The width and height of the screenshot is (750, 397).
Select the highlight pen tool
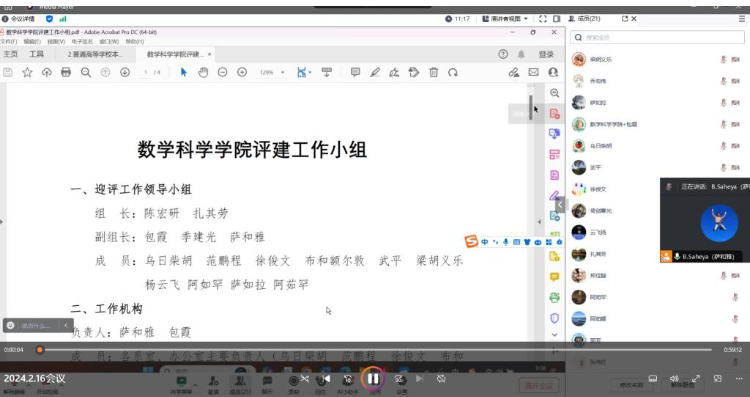375,72
